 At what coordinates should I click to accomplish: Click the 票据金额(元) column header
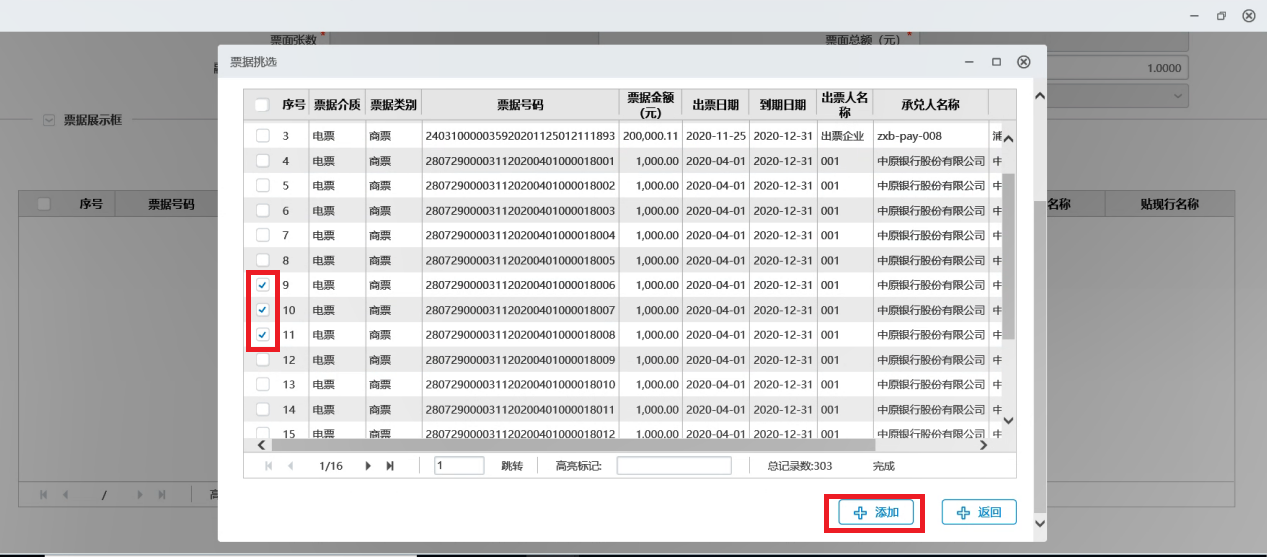pyautogui.click(x=651, y=105)
